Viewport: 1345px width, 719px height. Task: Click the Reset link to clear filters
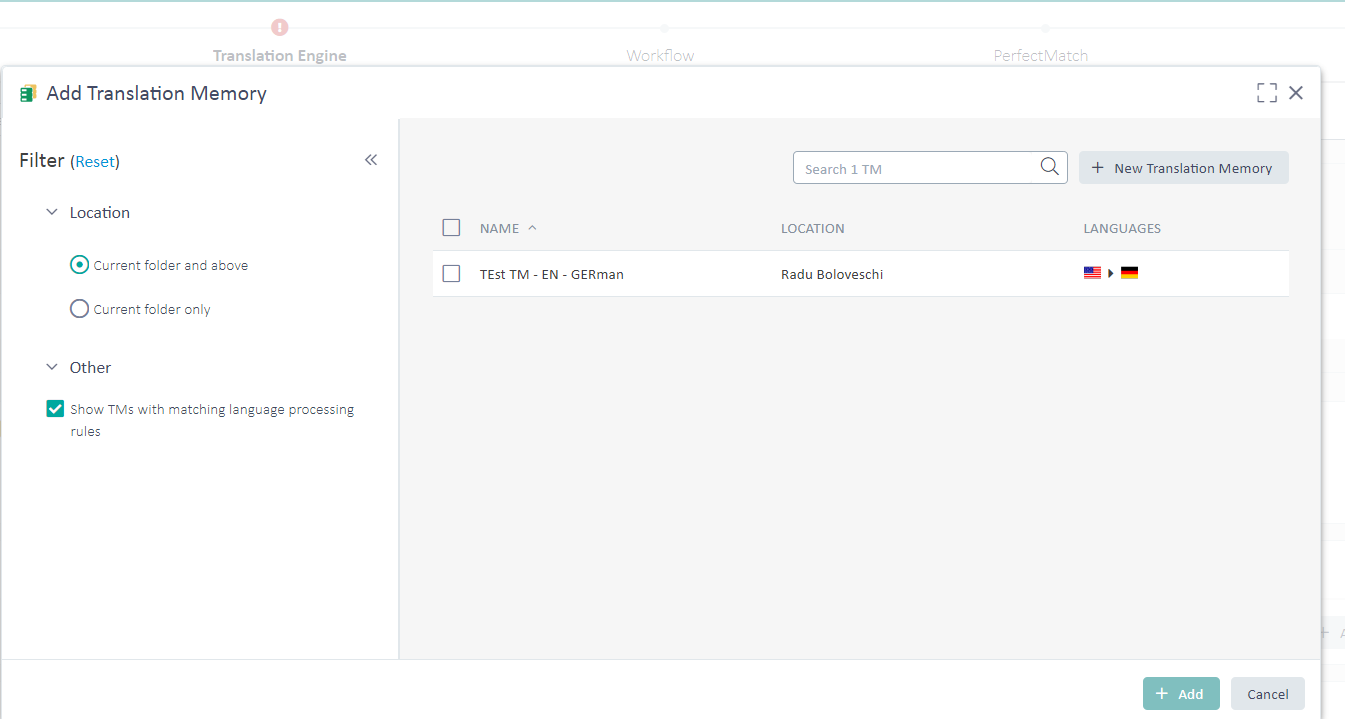(96, 161)
